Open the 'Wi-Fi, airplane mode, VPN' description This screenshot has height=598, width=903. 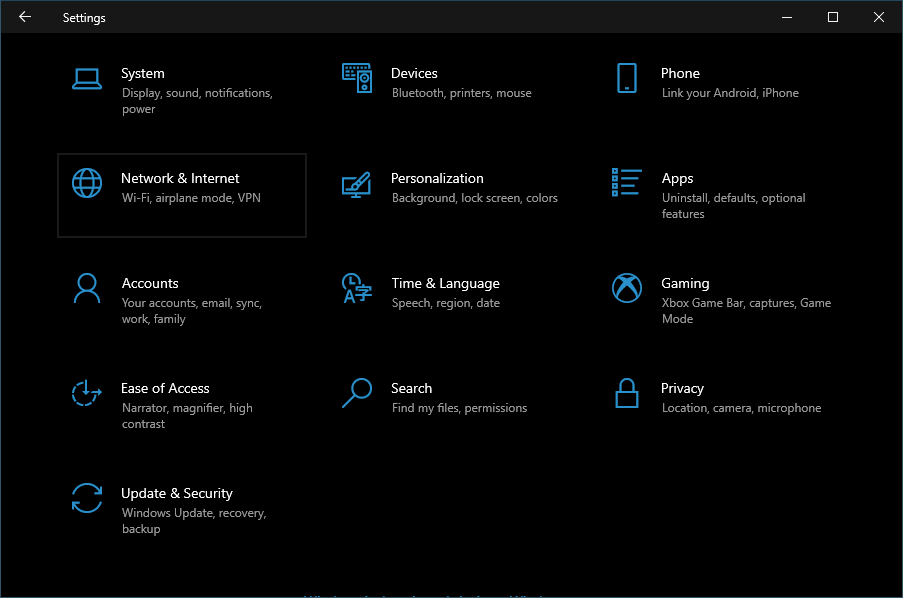pos(191,198)
